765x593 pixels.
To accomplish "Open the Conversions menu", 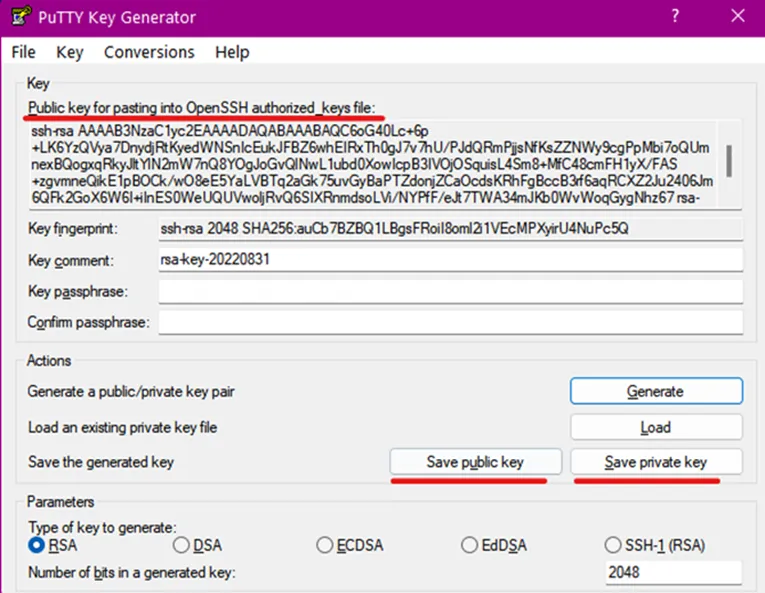I will [149, 52].
